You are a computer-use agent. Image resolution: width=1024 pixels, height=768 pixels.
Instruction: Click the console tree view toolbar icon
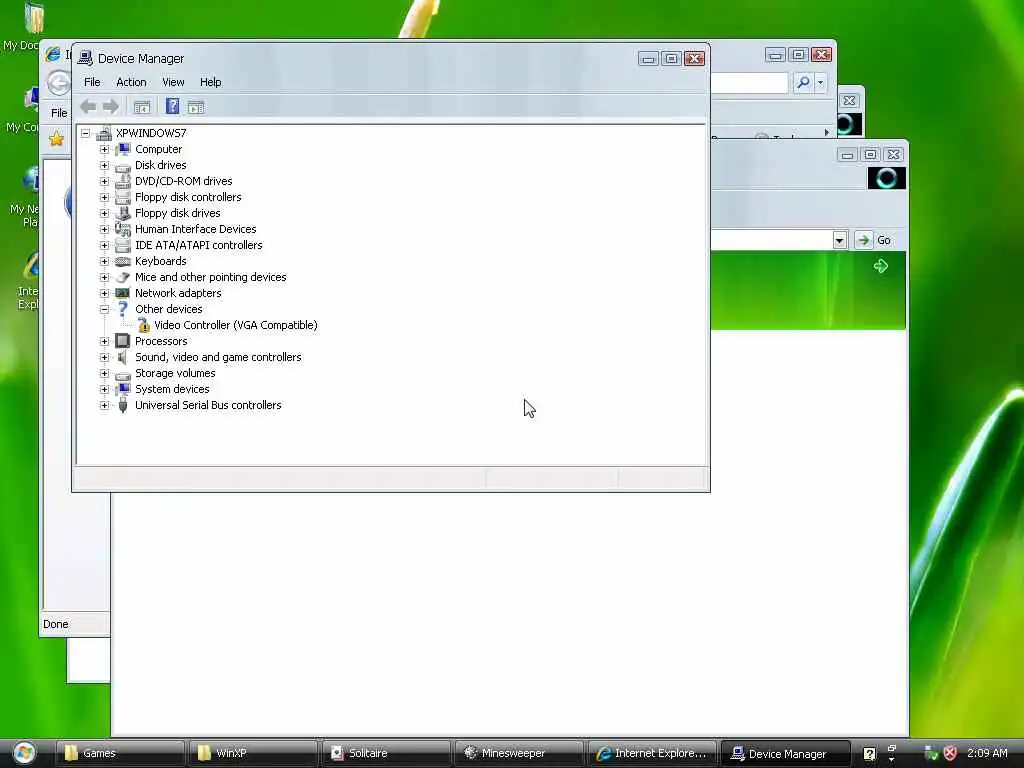coord(142,107)
